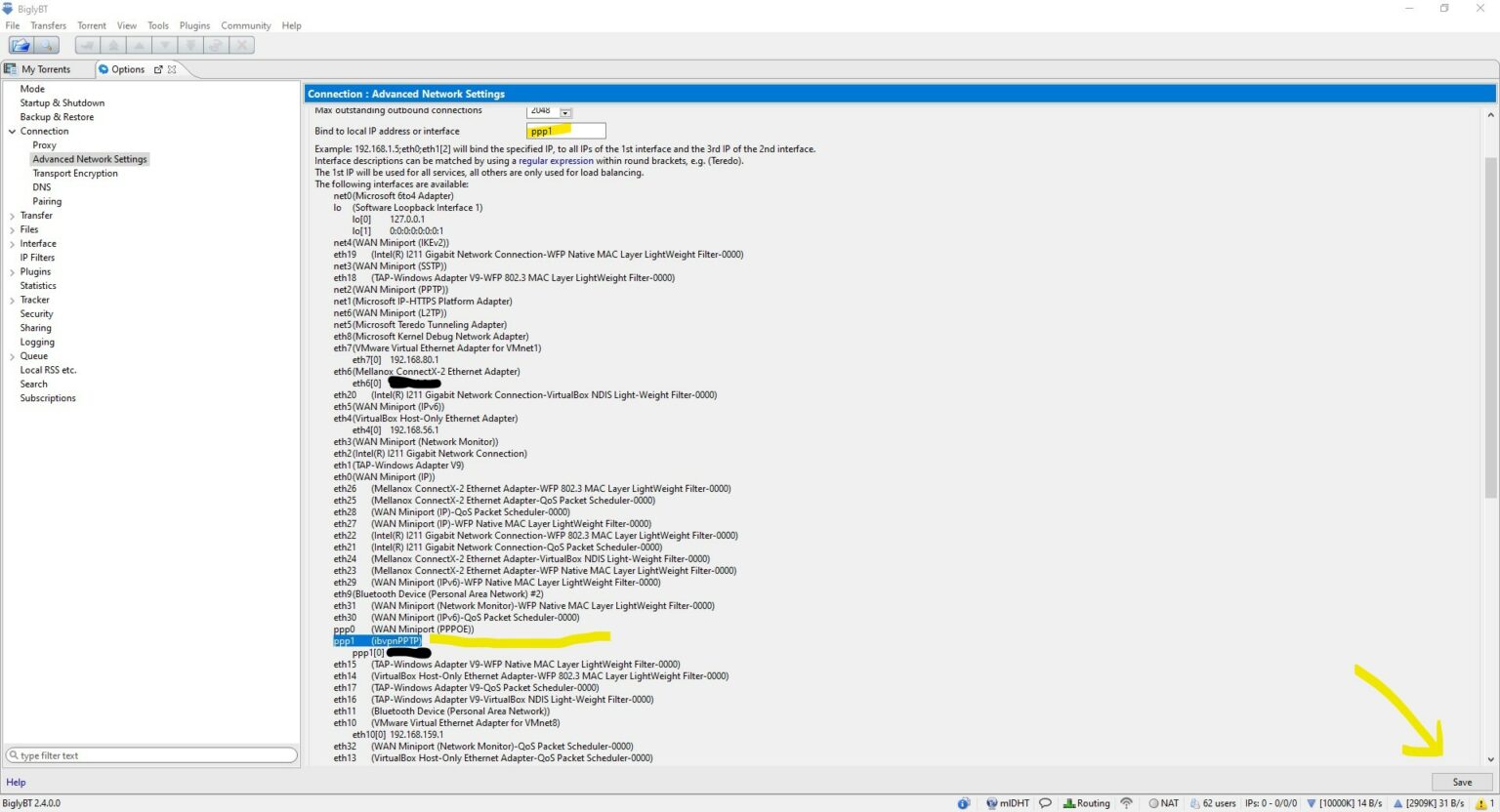Screen dimensions: 1500x812
Task: Click the Routing status indicator
Action: 1087,803
